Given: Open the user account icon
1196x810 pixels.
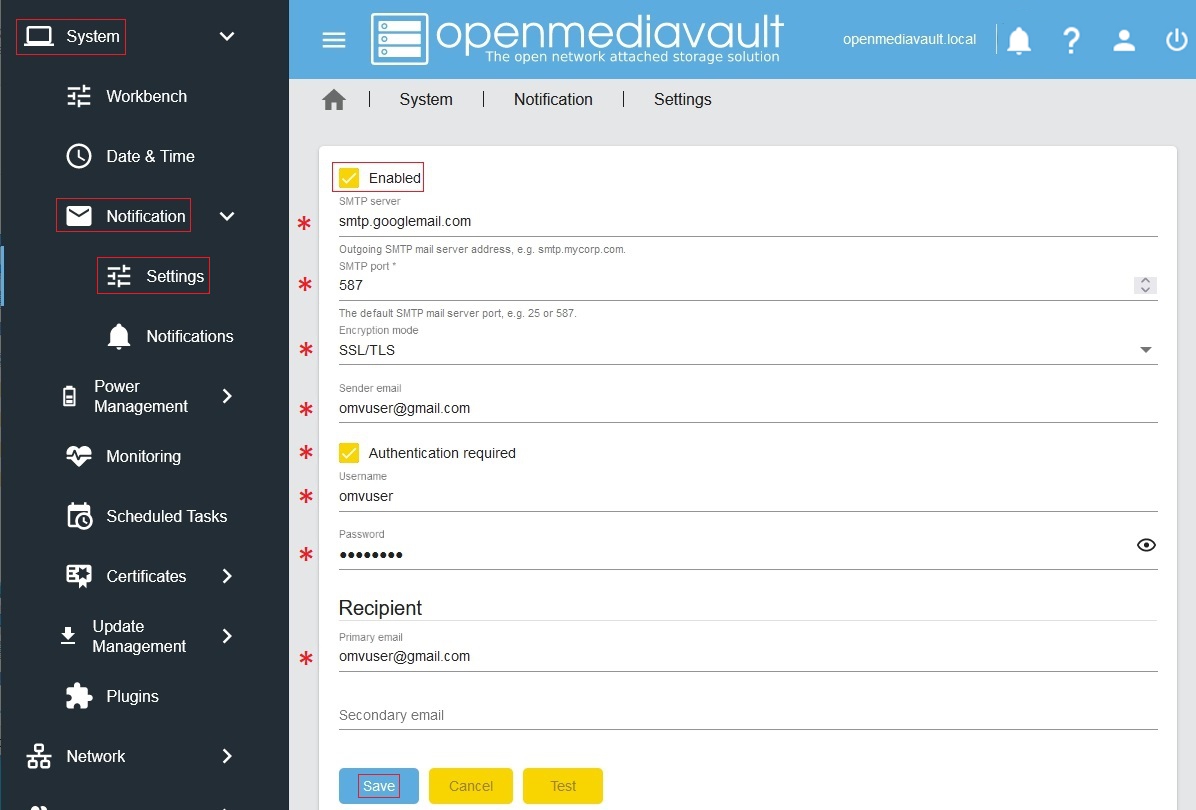Looking at the screenshot, I should pos(1124,41).
